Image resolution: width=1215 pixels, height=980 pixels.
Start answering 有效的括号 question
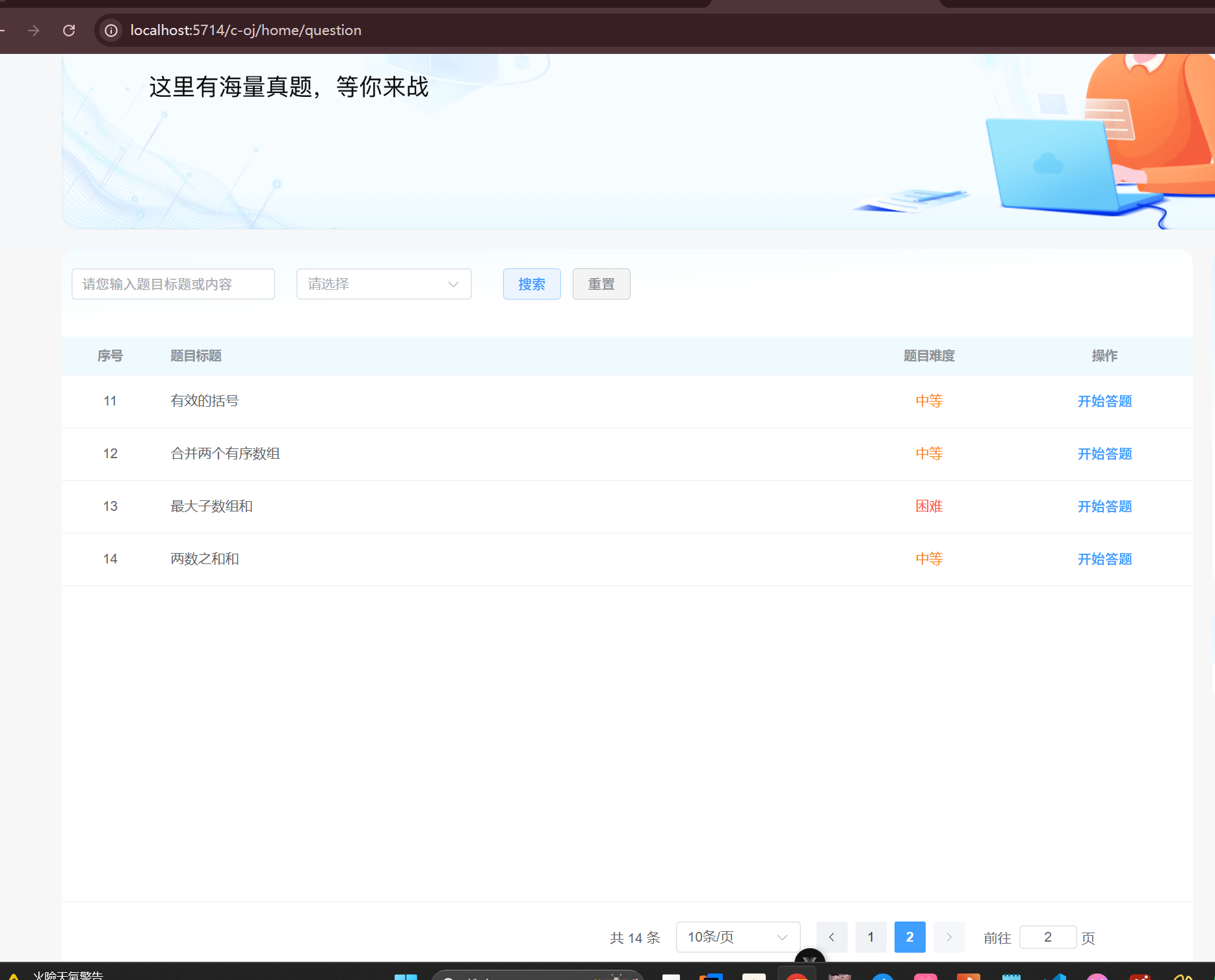[1104, 401]
